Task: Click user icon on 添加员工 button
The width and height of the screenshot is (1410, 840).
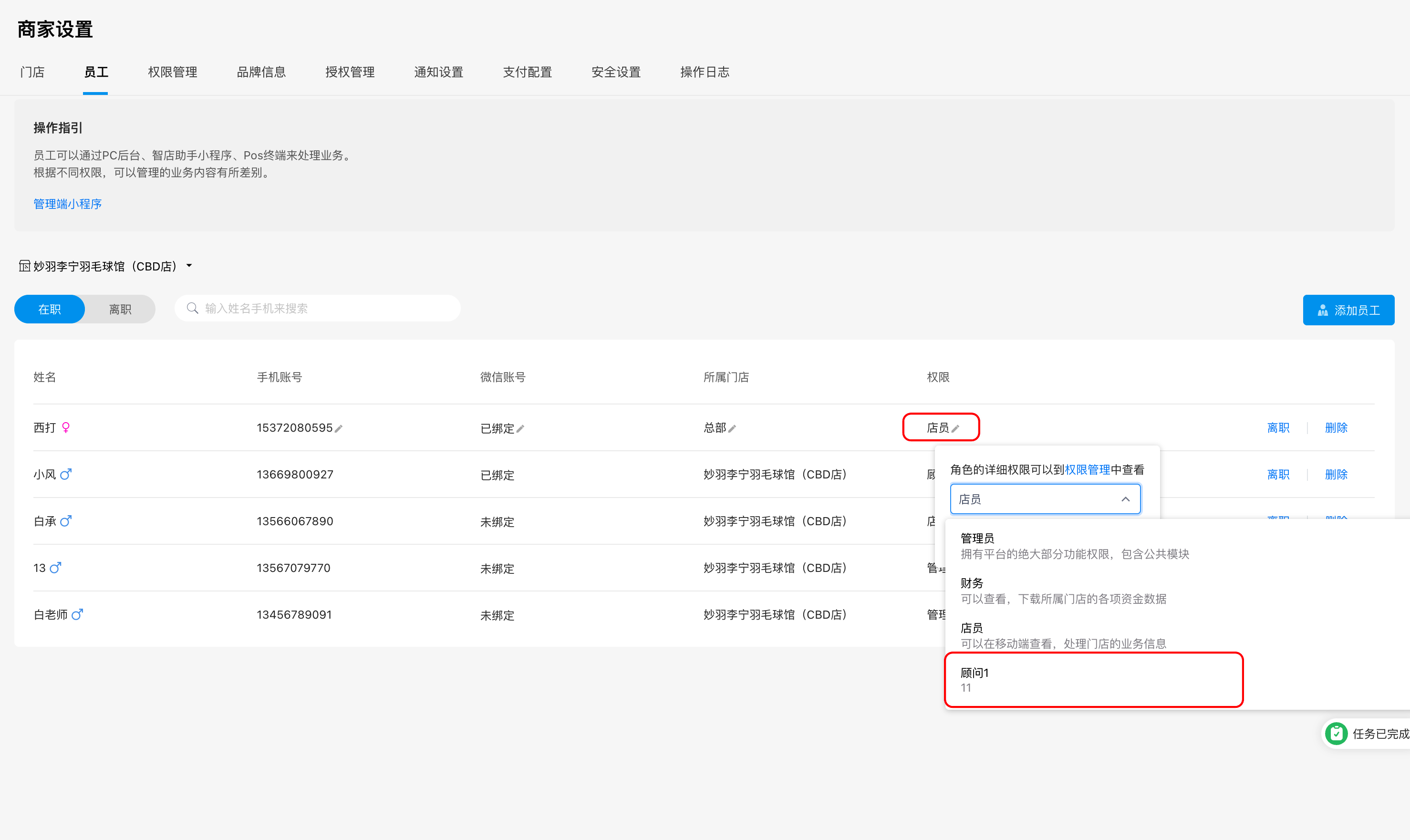Action: (1322, 310)
